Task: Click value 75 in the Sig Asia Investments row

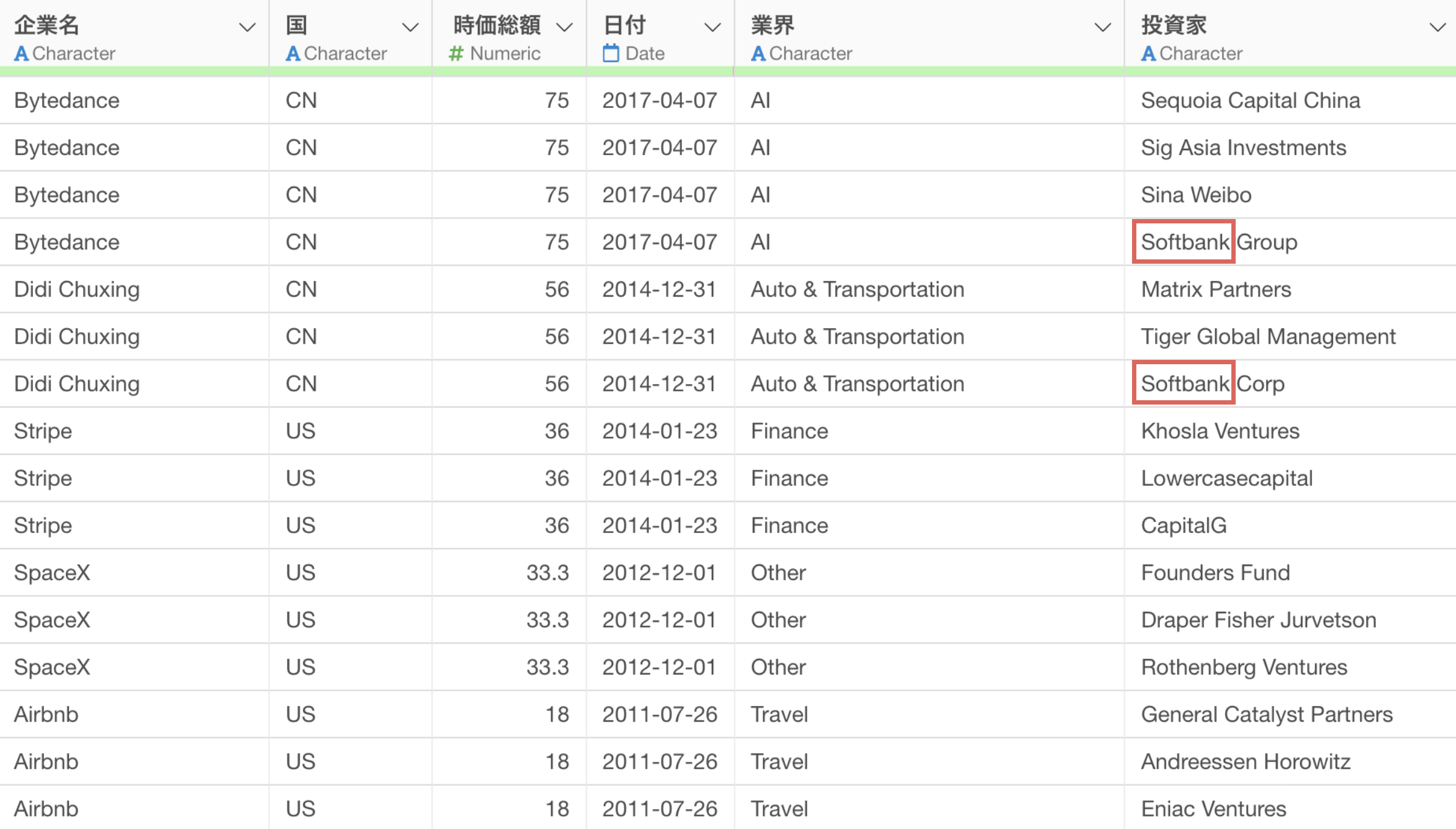Action: pyautogui.click(x=510, y=148)
